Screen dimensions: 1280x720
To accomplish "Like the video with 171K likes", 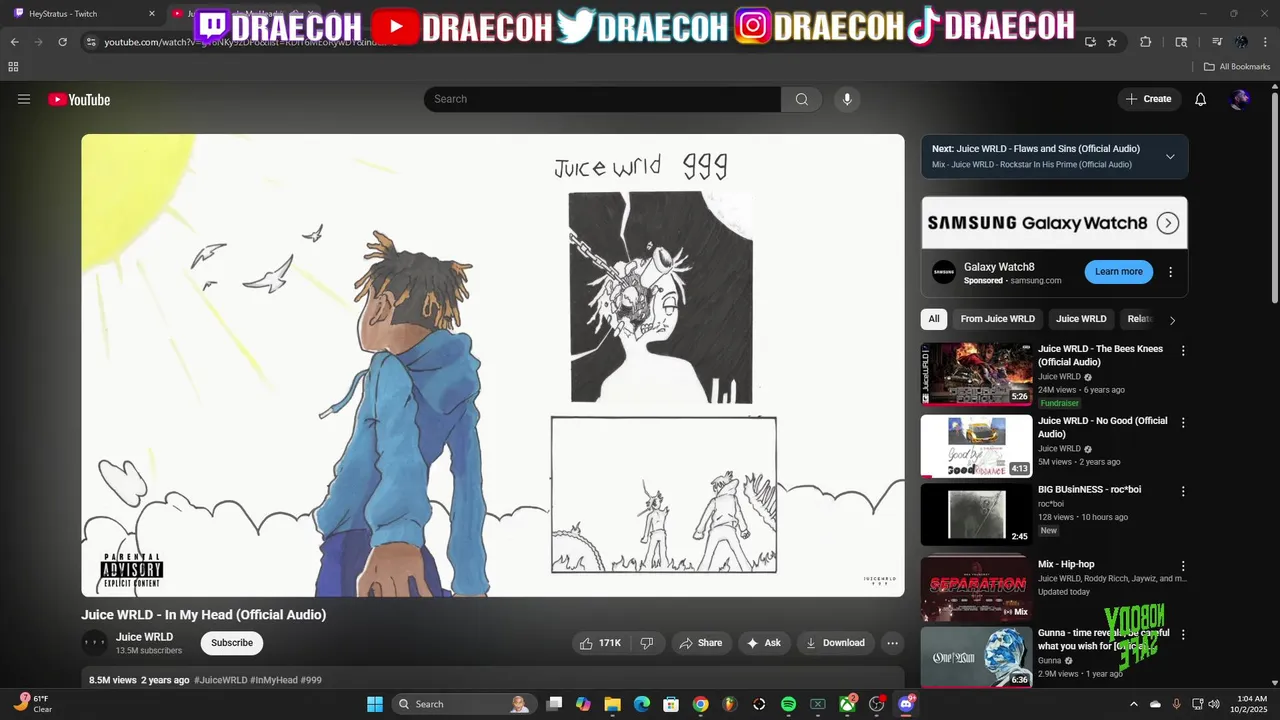I will [x=600, y=643].
